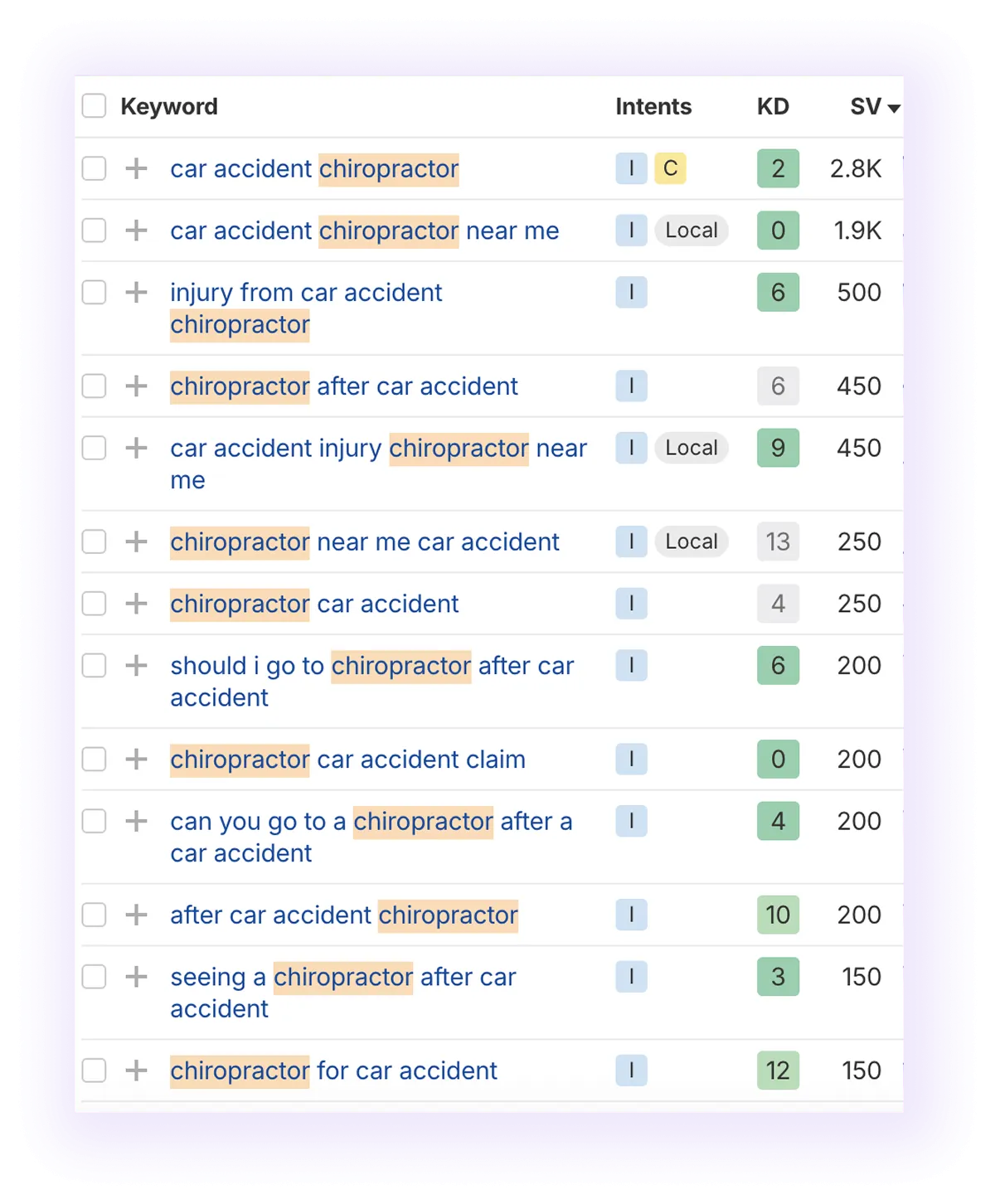Select the checkbox for 'car accident chiropractor'
Screen dimensions: 995x1204
(94, 168)
